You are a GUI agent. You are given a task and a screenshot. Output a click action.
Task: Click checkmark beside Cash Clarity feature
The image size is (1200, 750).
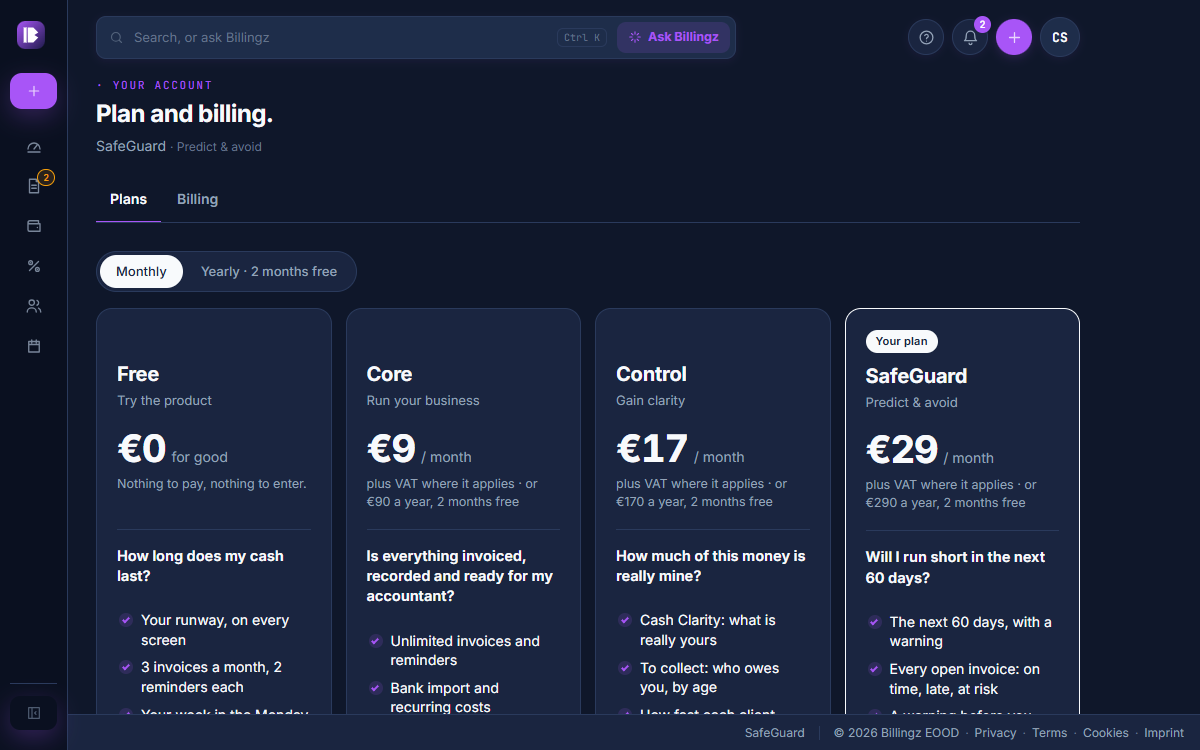pyautogui.click(x=625, y=620)
